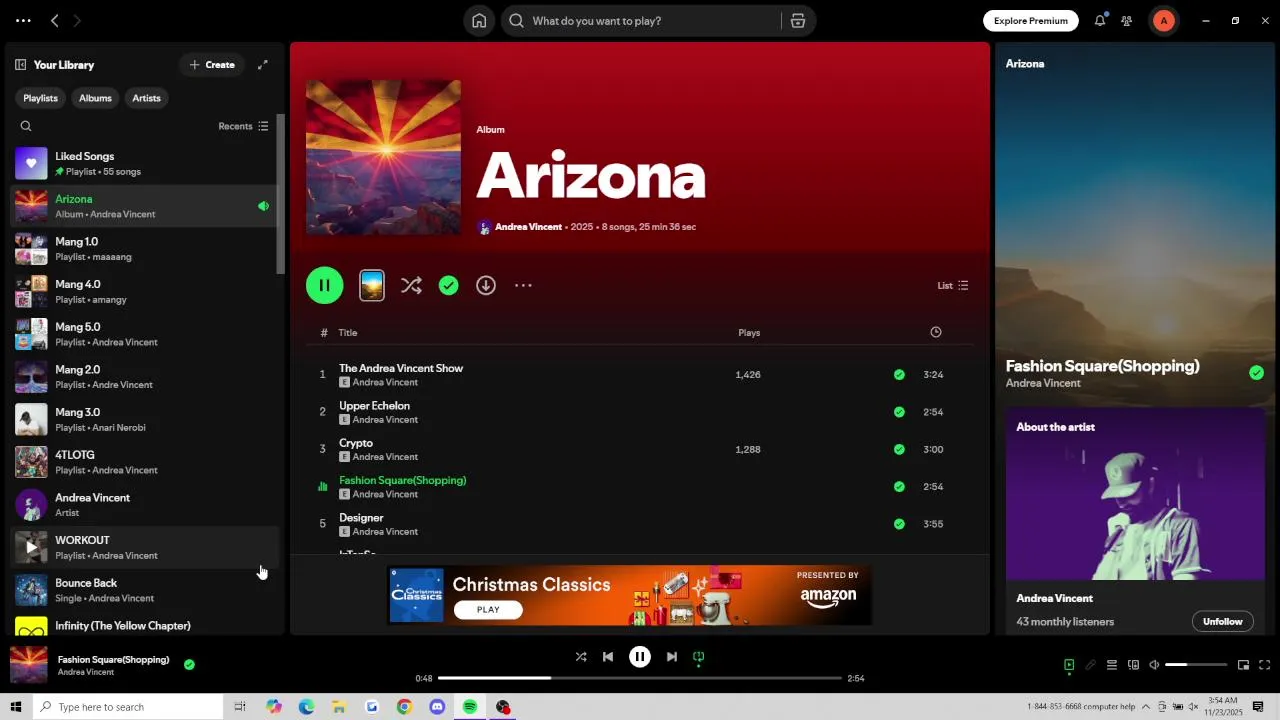
Task: Seek within the song progress bar
Action: (x=640, y=678)
